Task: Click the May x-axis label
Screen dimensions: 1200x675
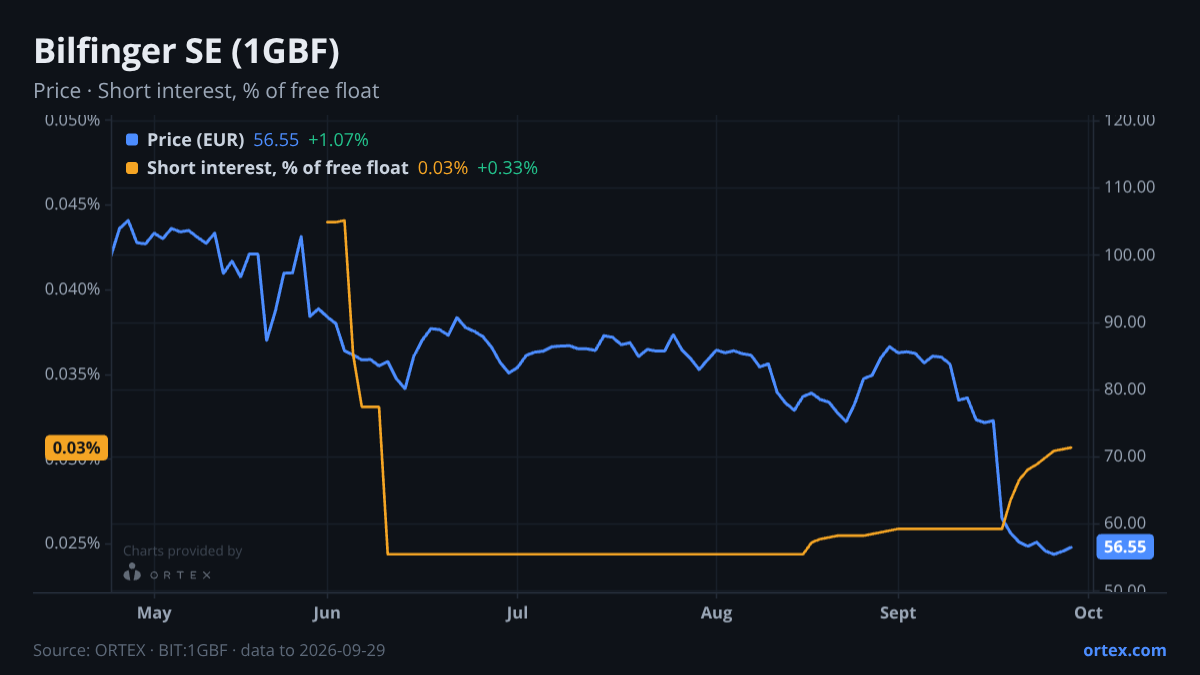Action: point(154,612)
